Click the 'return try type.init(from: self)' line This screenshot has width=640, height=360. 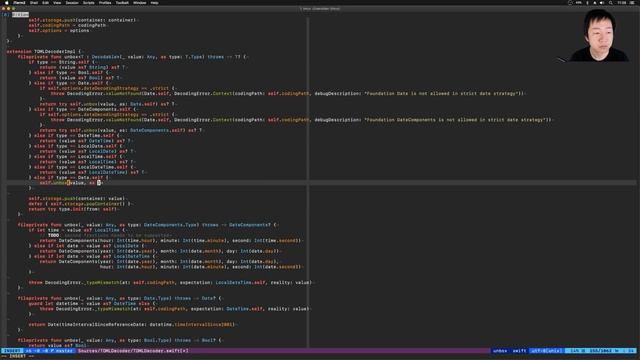[73, 209]
